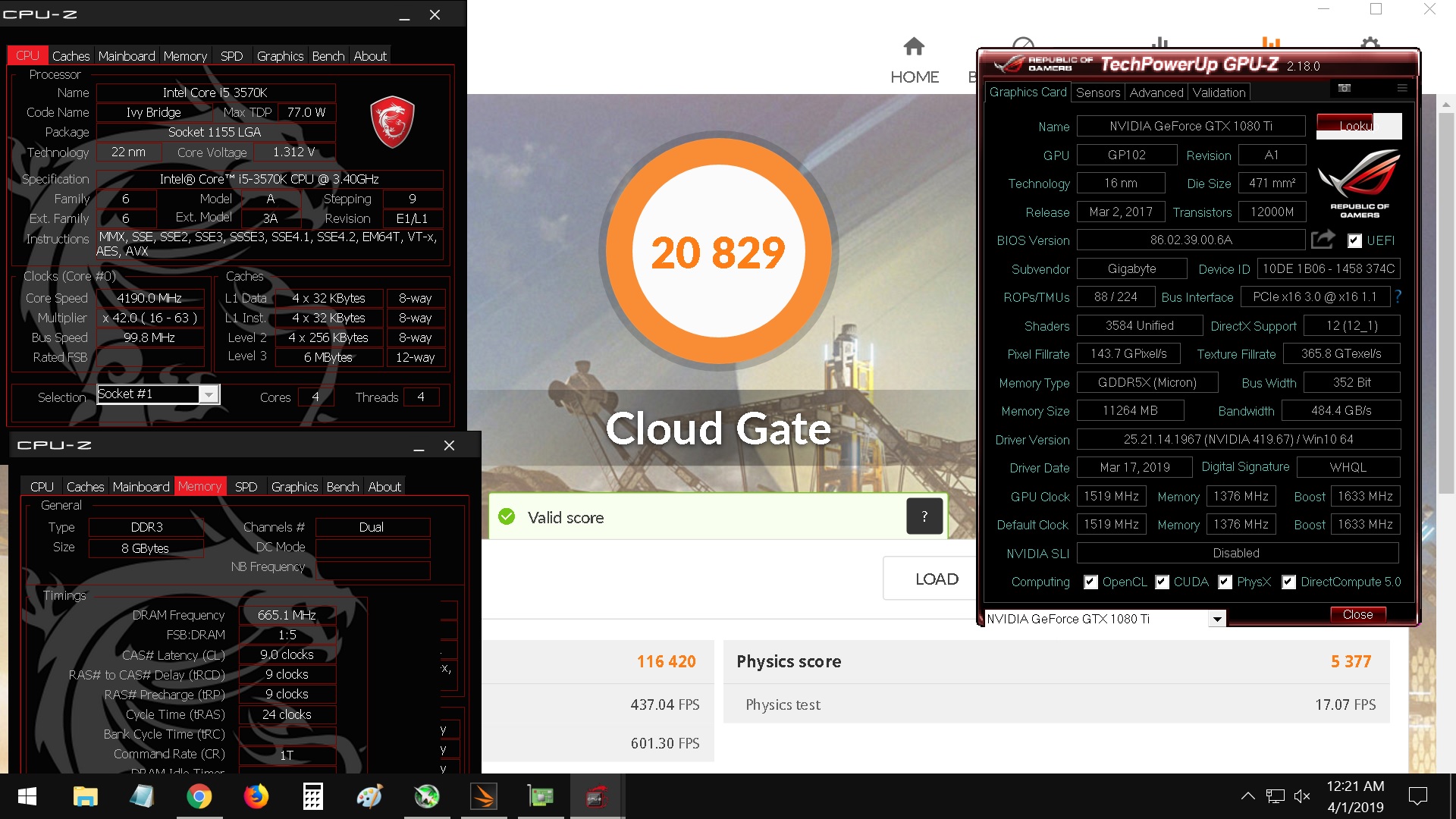Toggle the CUDA checkbox
The height and width of the screenshot is (819, 1456).
point(1162,582)
